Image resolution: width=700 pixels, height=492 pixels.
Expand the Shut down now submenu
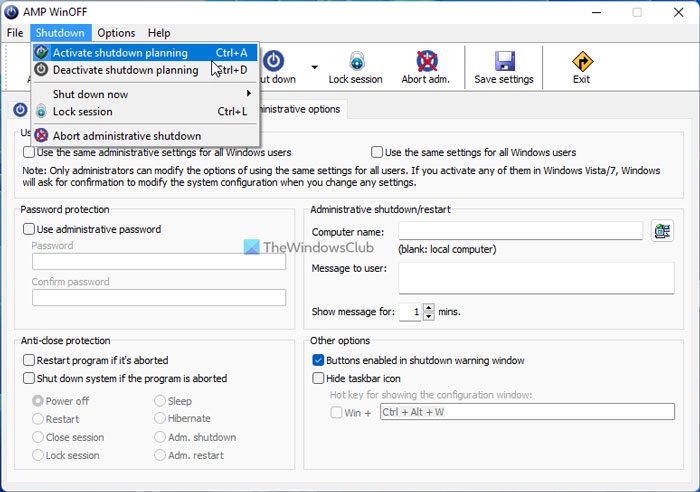tap(146, 94)
